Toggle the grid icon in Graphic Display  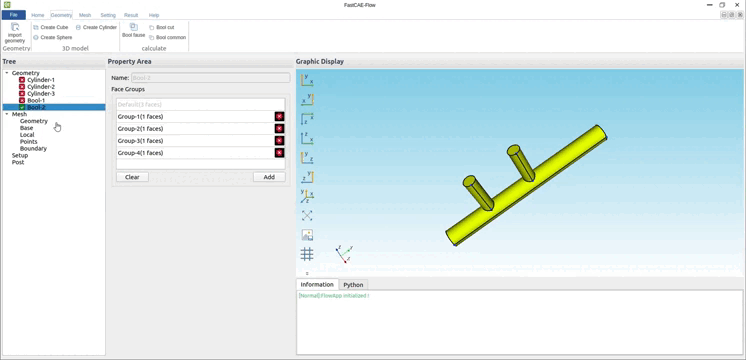pyautogui.click(x=307, y=254)
